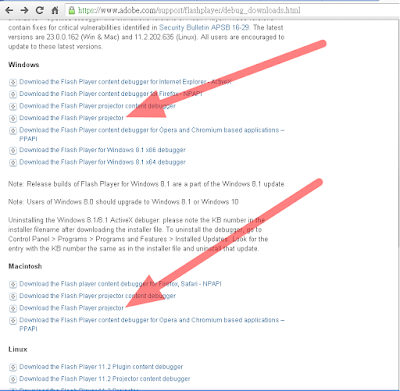Go forward to the next page
Viewport: 400px width, 391px height.
pos(24,10)
